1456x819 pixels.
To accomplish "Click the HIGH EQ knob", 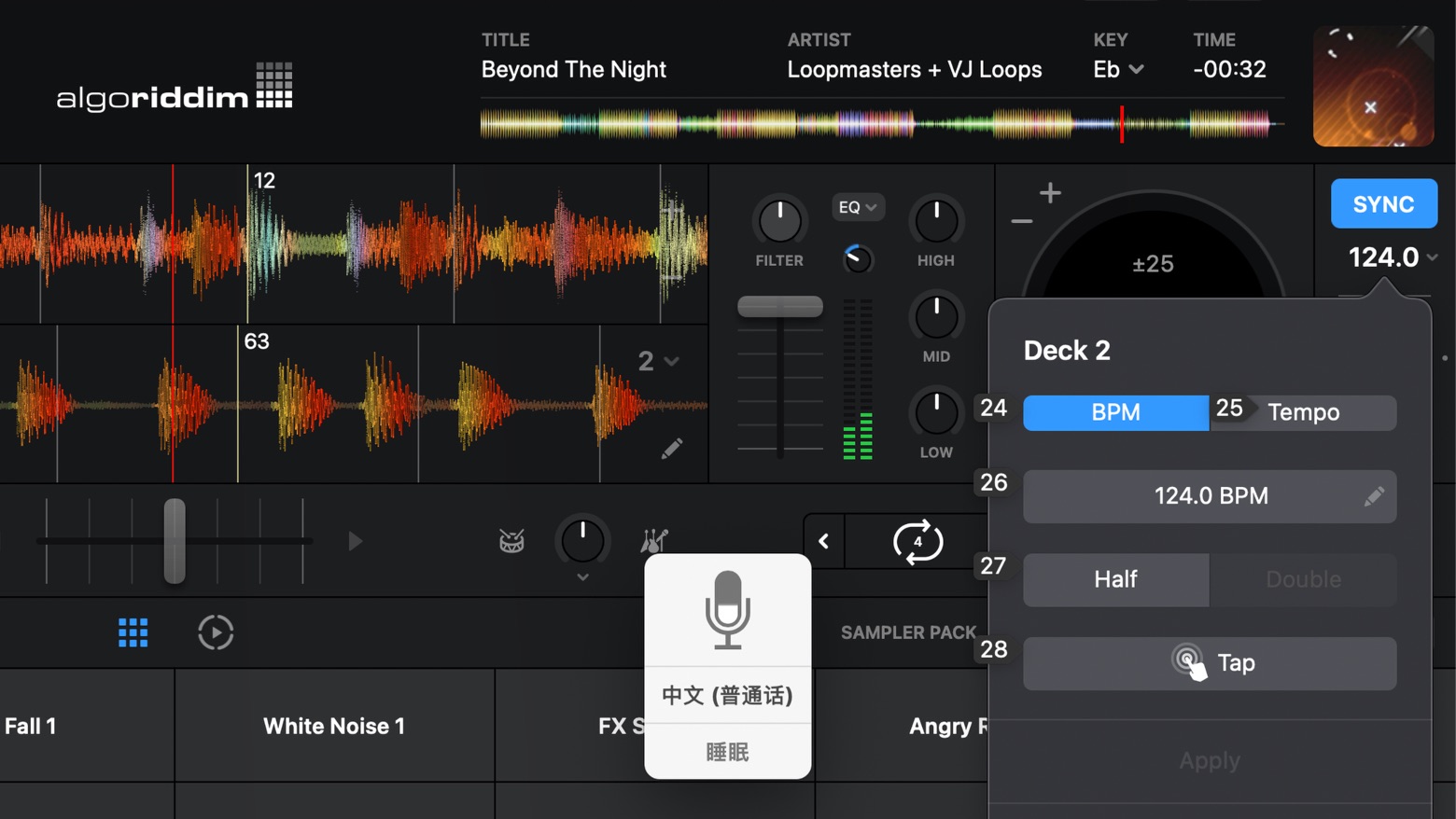I will click(x=936, y=221).
